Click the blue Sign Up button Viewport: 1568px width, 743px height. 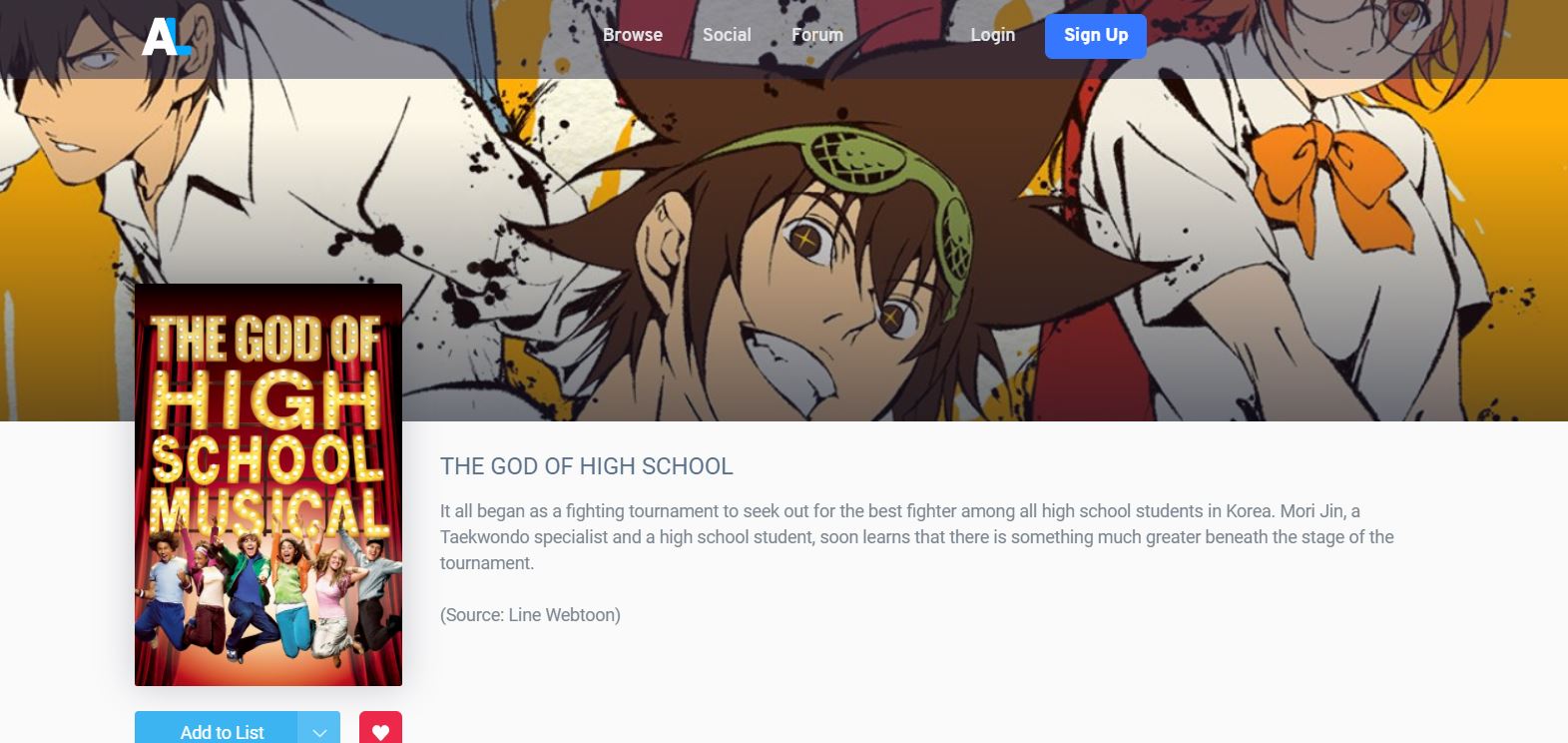(x=1096, y=36)
